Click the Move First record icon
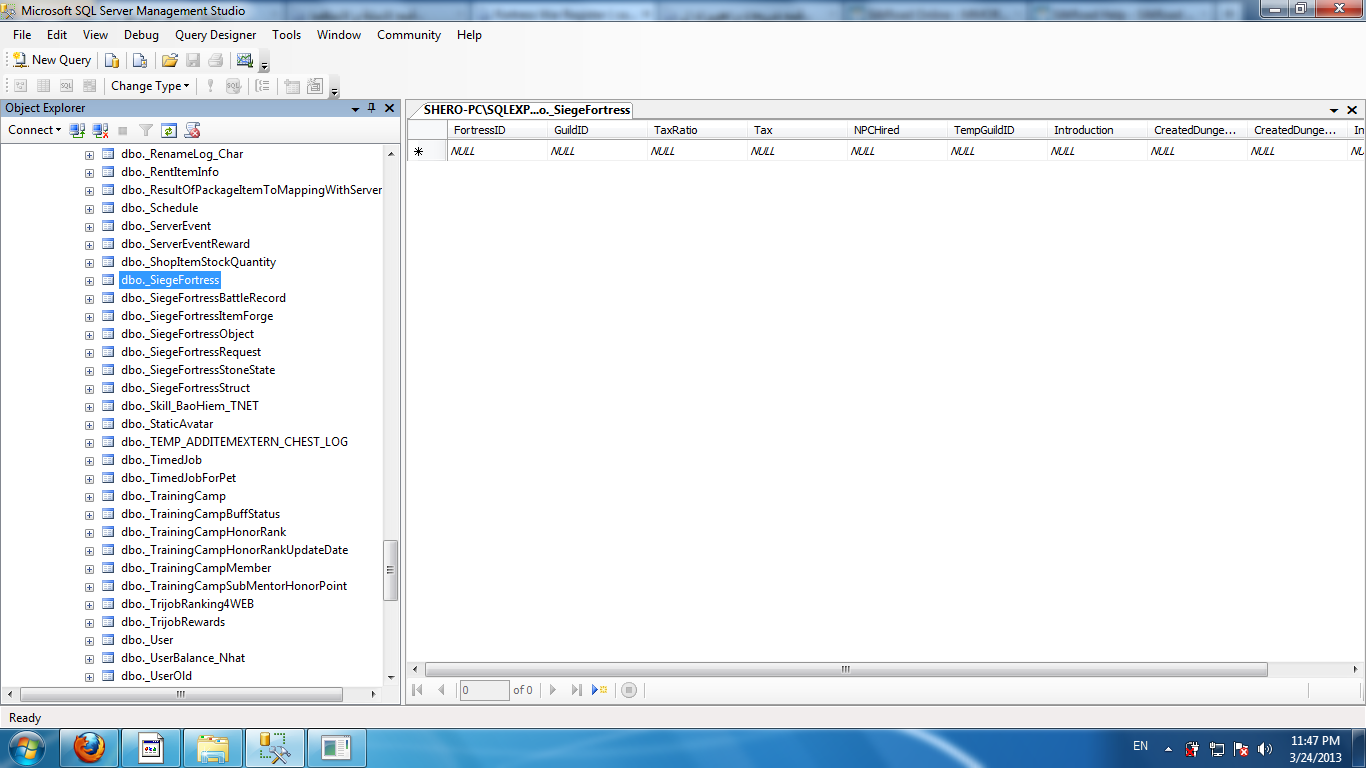This screenshot has height=768, width=1366. coord(418,690)
